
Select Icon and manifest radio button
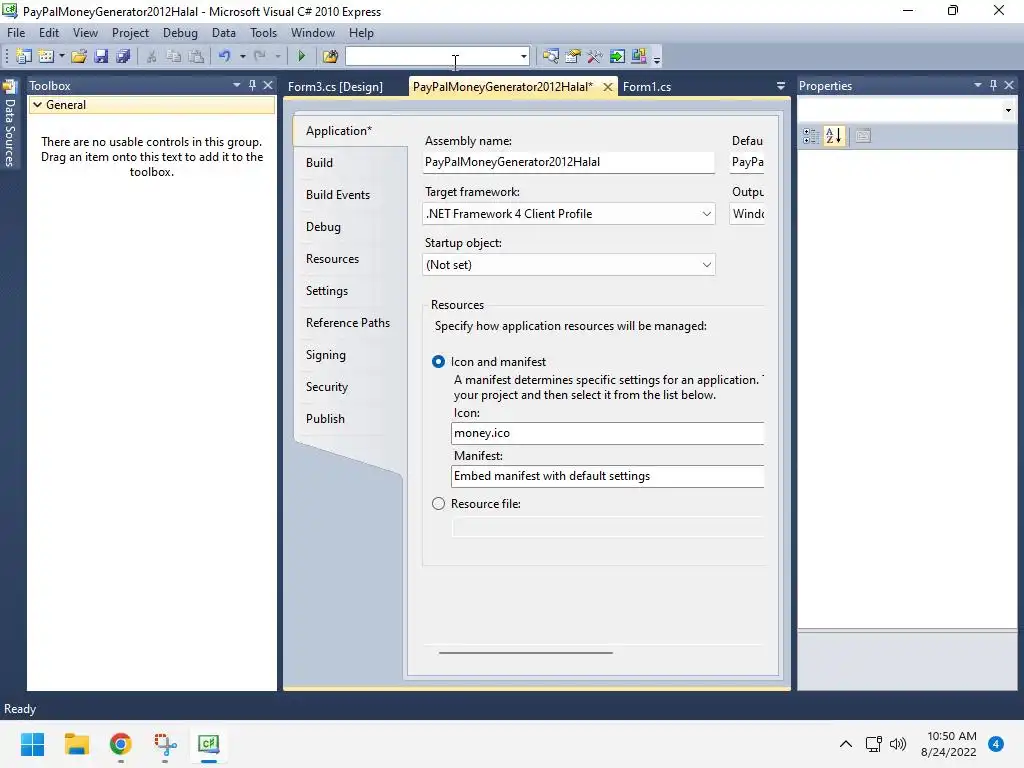[x=438, y=362]
